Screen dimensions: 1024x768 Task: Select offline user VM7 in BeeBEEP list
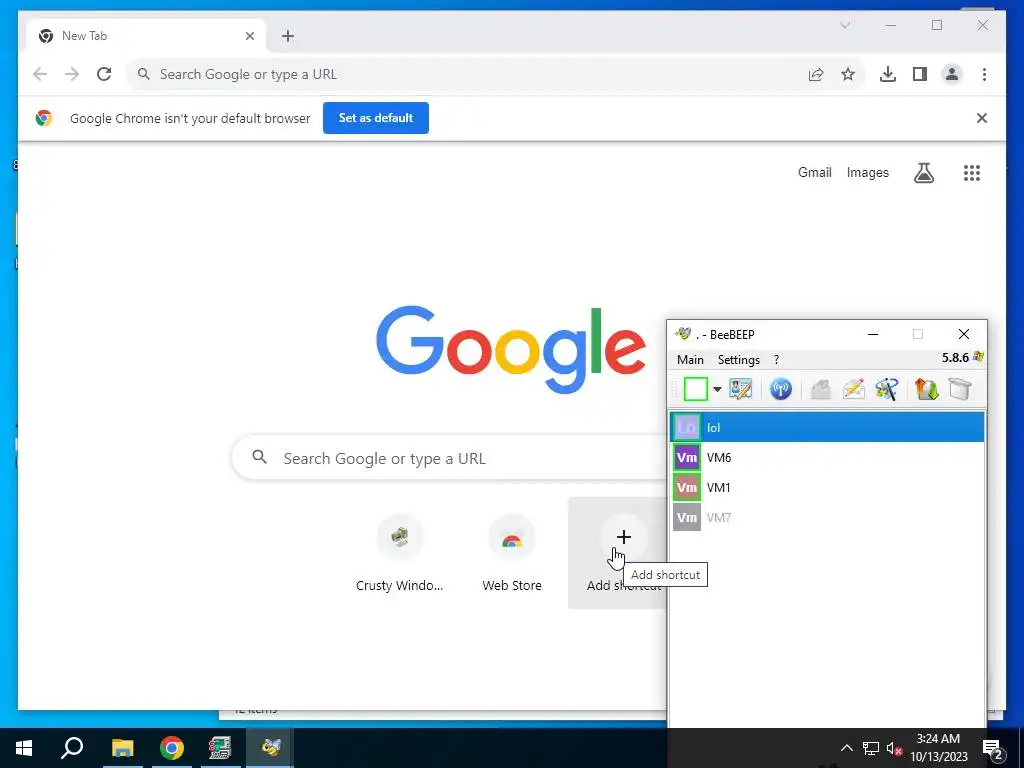coord(827,517)
